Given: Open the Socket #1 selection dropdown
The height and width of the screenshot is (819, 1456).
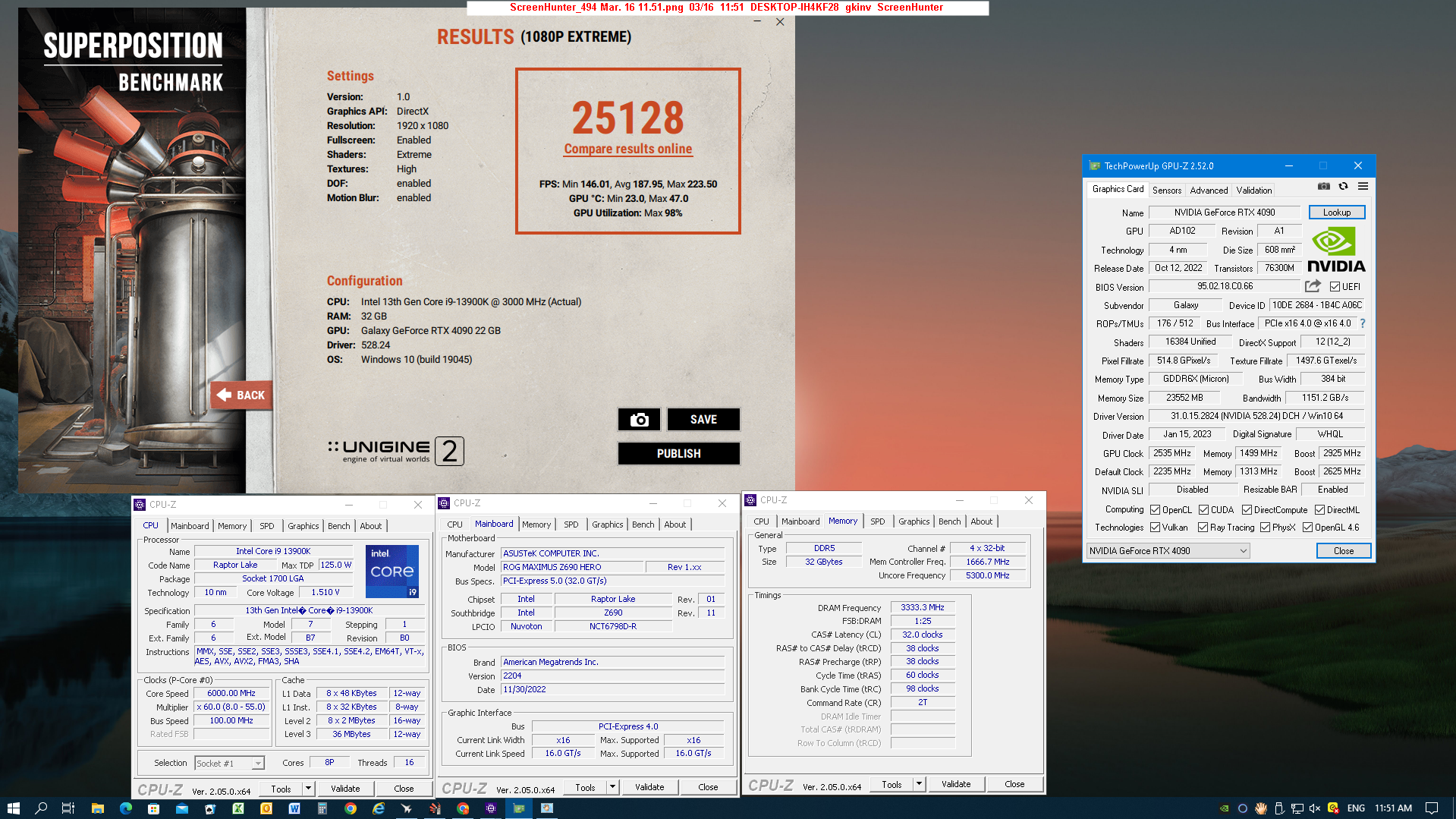Looking at the screenshot, I should tap(229, 764).
